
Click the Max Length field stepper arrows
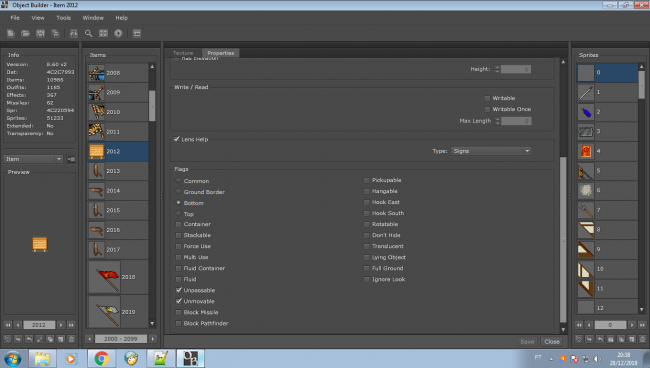click(x=497, y=121)
